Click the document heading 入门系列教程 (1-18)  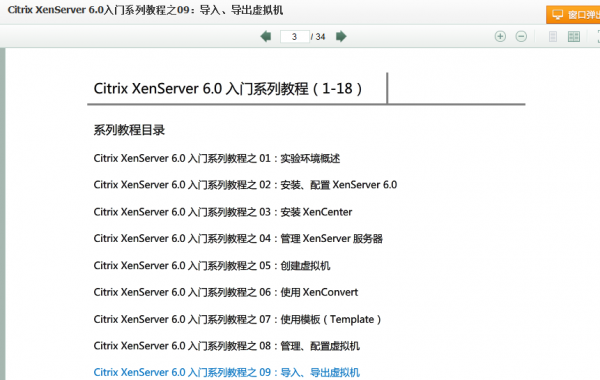[x=228, y=88]
